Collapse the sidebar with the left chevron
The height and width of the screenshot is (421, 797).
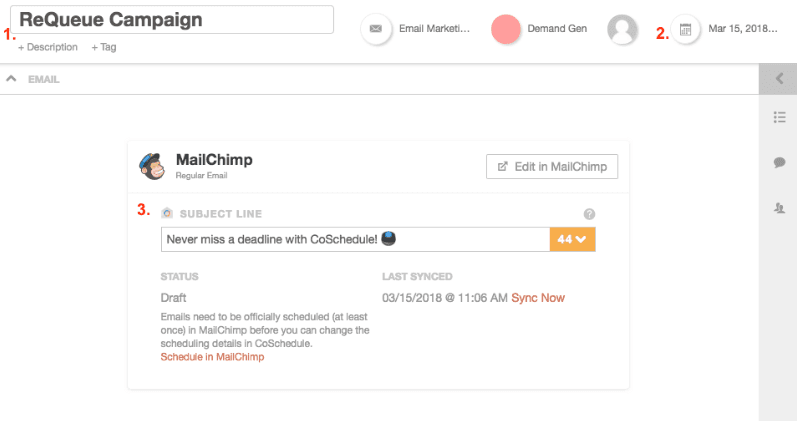[x=779, y=79]
